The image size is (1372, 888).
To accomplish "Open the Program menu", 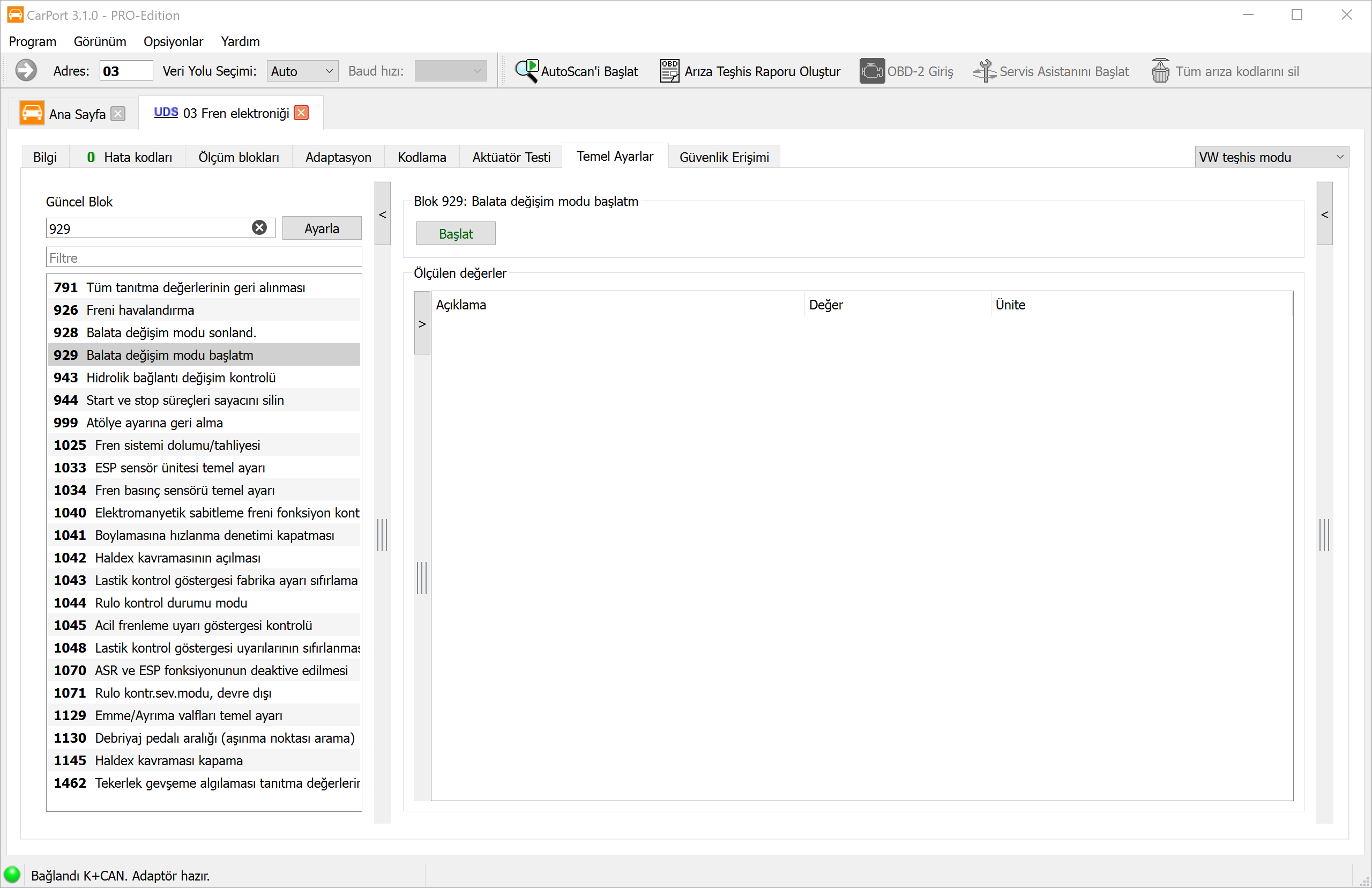I will [x=32, y=41].
